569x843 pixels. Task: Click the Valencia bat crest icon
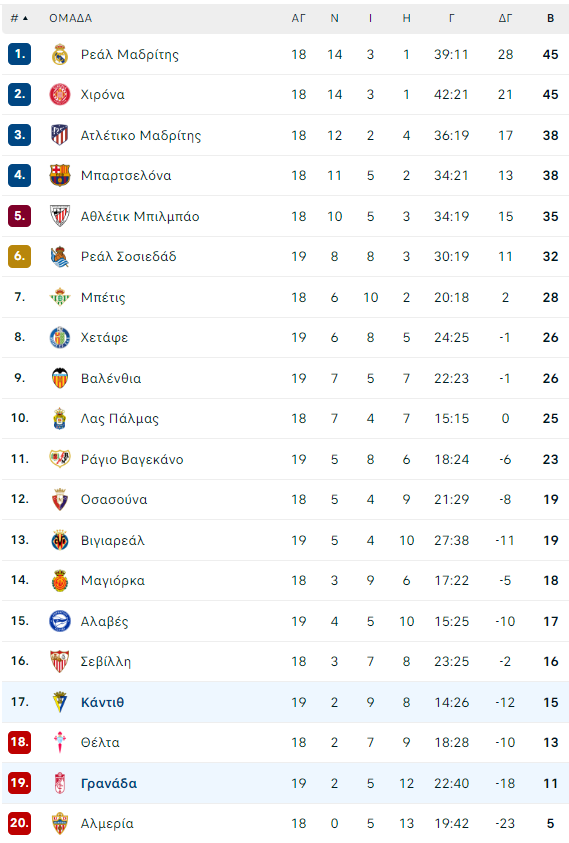coord(60,378)
